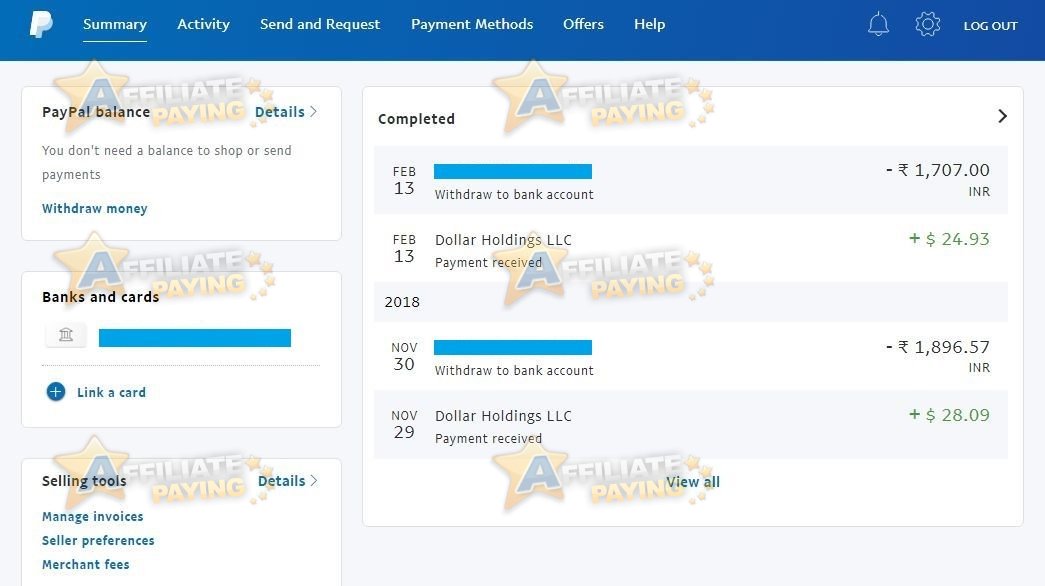Click the 2018 year divider label
Viewport: 1045px width, 586px height.
point(402,302)
